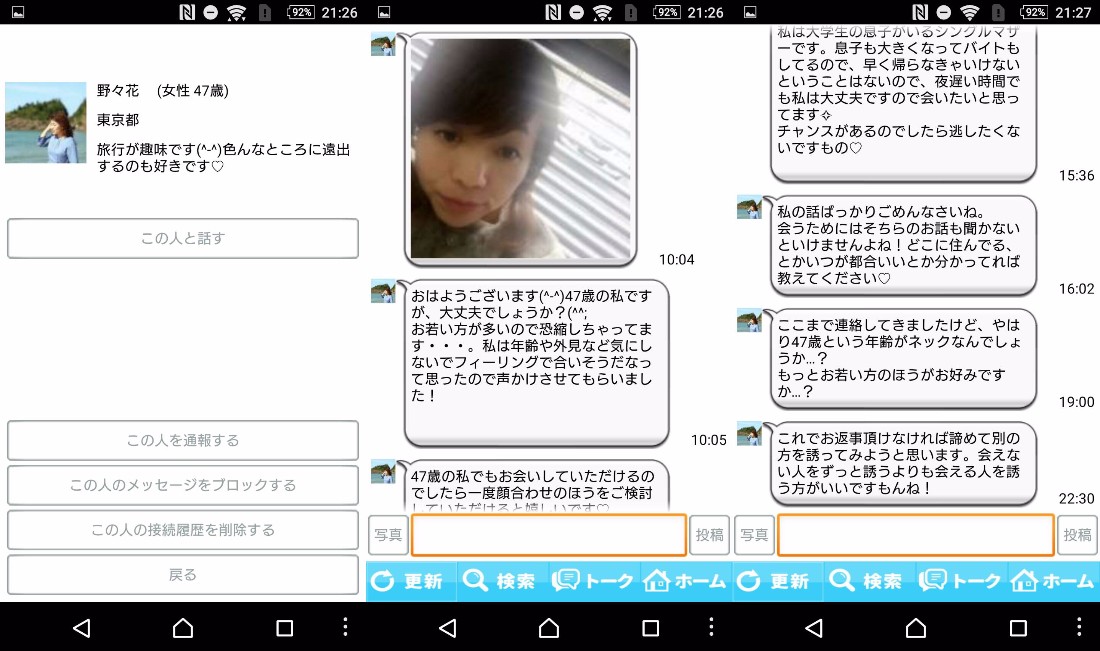The width and height of the screenshot is (1100, 651).
Task: Focus the right chat message input field
Action: click(x=915, y=535)
